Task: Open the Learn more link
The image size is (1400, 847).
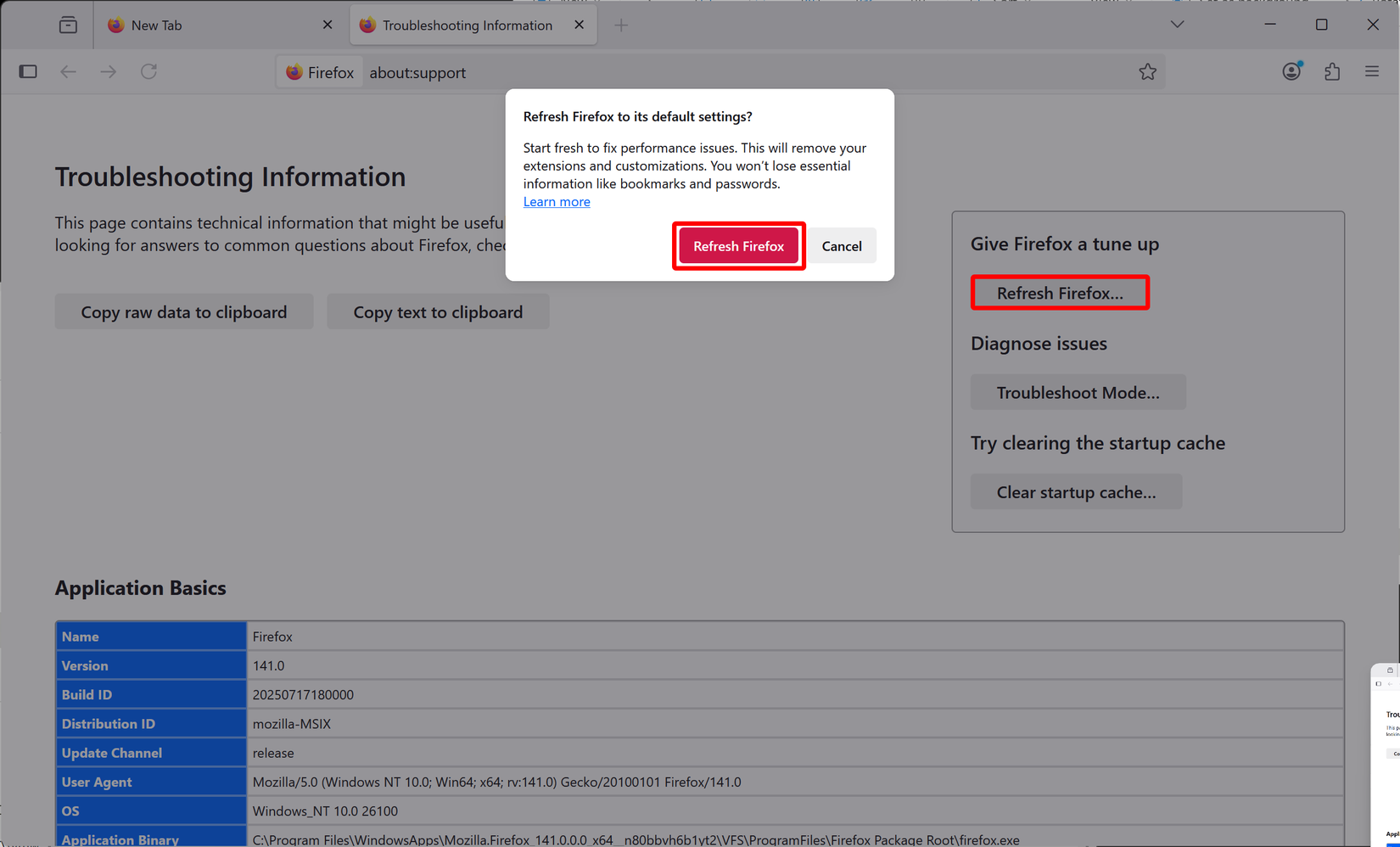Action: pyautogui.click(x=557, y=201)
